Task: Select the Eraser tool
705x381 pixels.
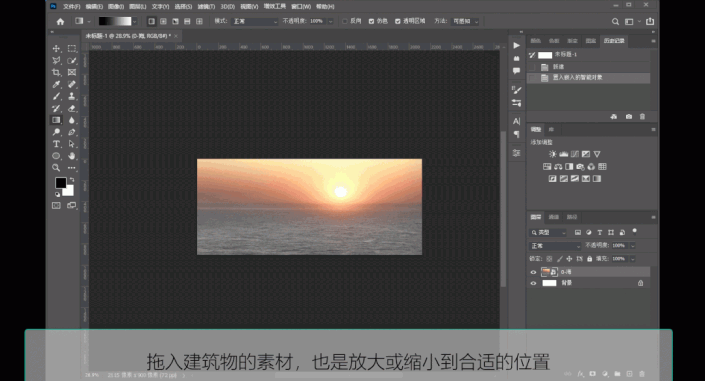Action: click(x=71, y=108)
